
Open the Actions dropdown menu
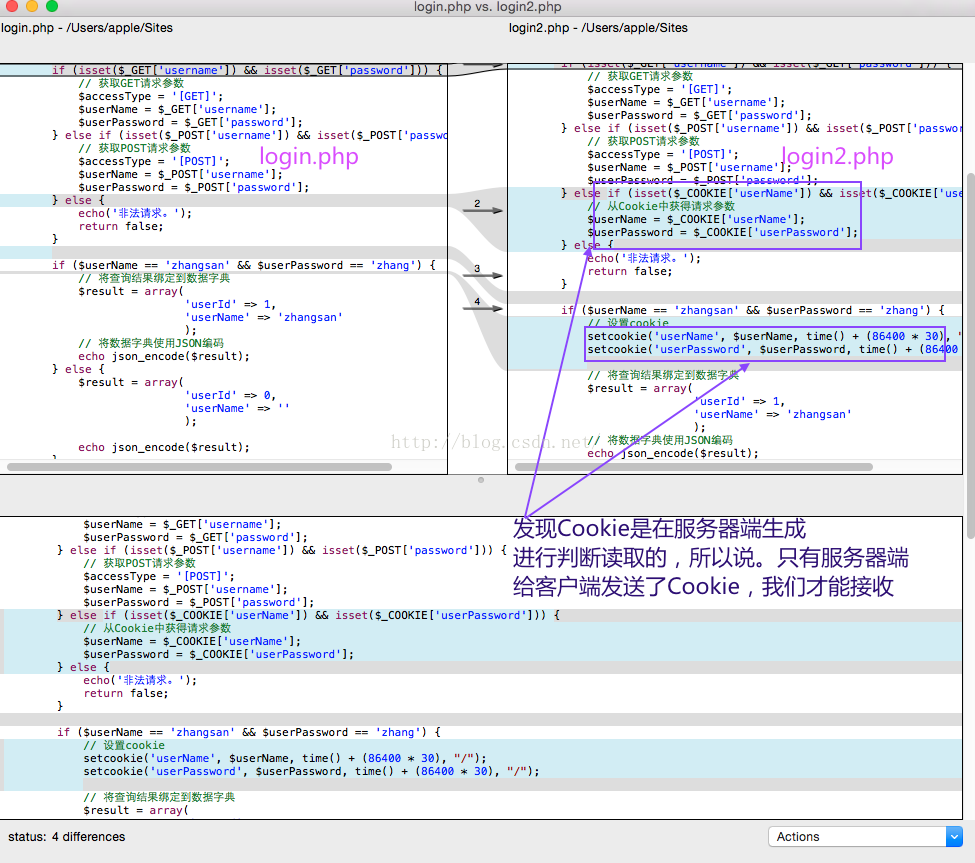click(x=865, y=836)
